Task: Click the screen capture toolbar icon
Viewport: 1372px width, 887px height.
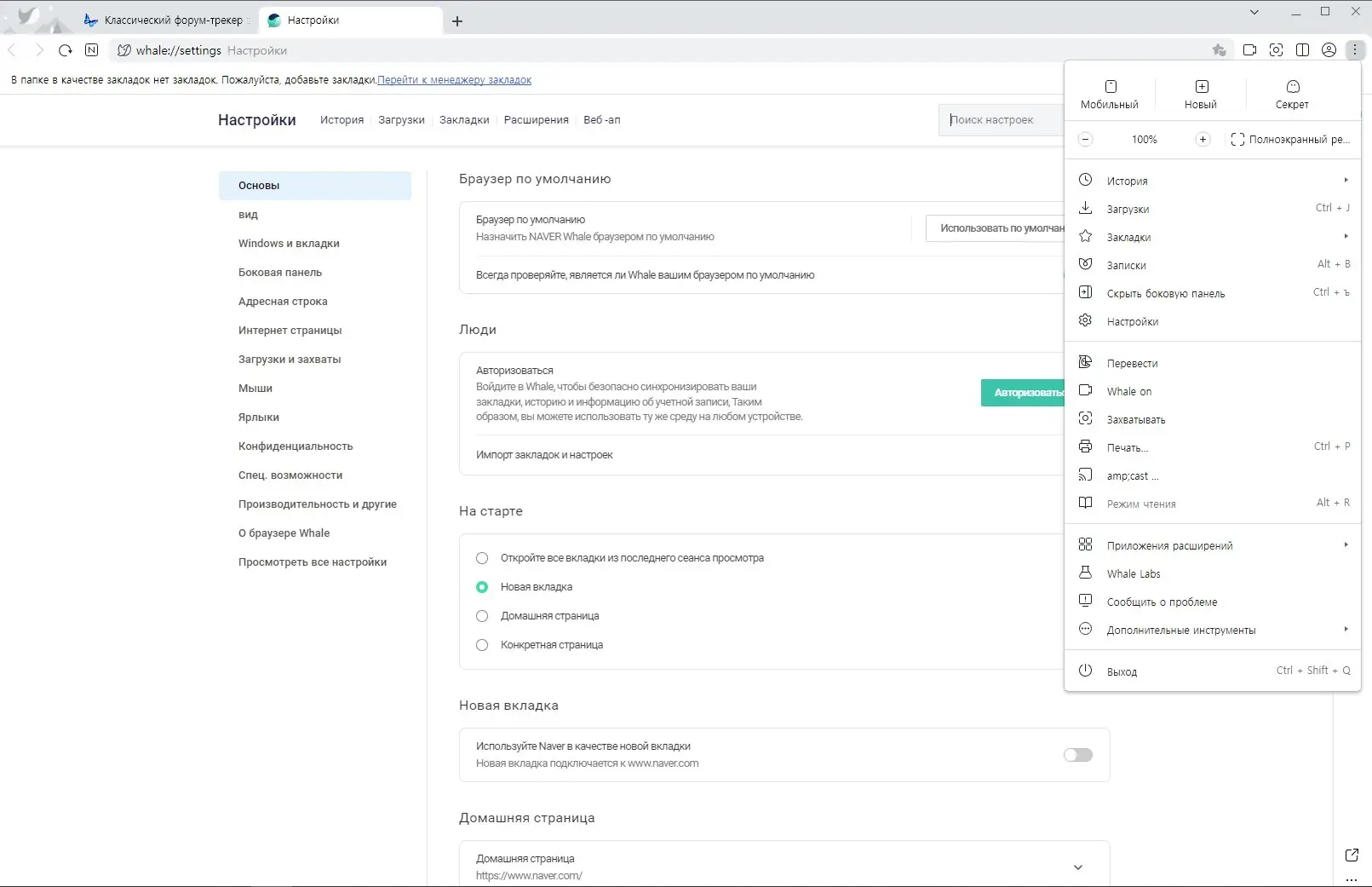Action: (1276, 50)
